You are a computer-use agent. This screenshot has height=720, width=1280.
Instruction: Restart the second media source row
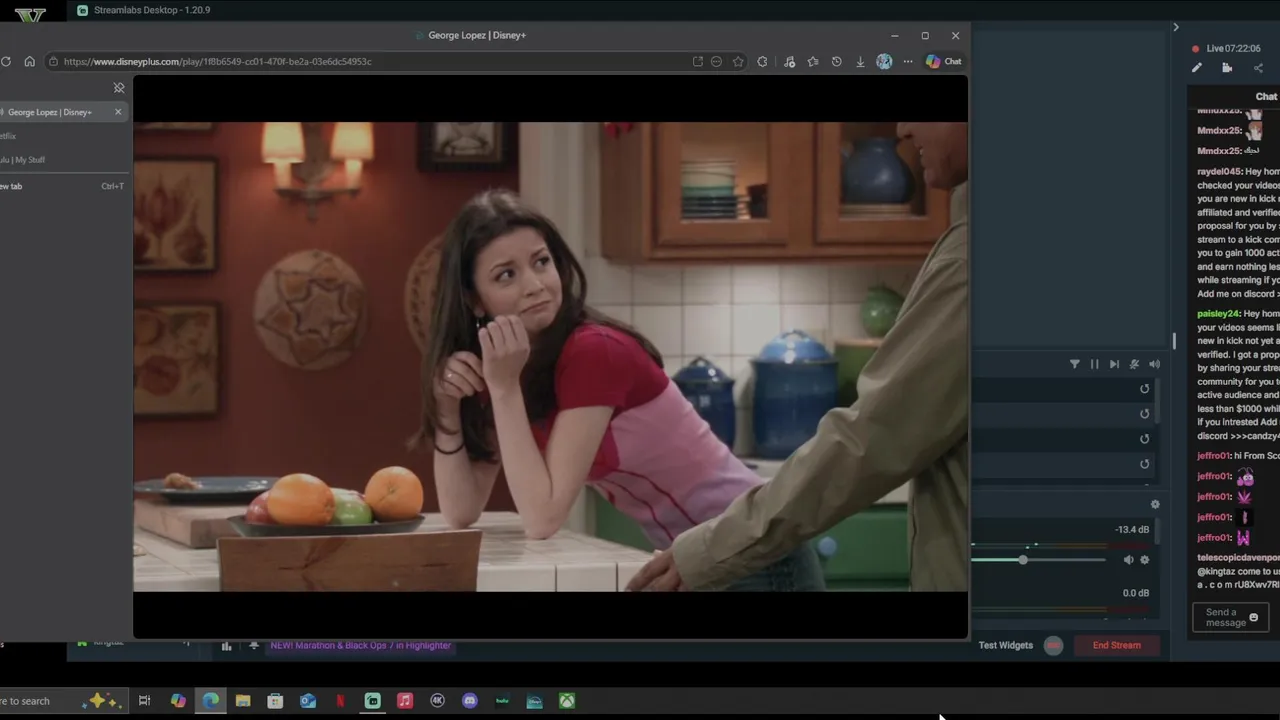pos(1145,414)
